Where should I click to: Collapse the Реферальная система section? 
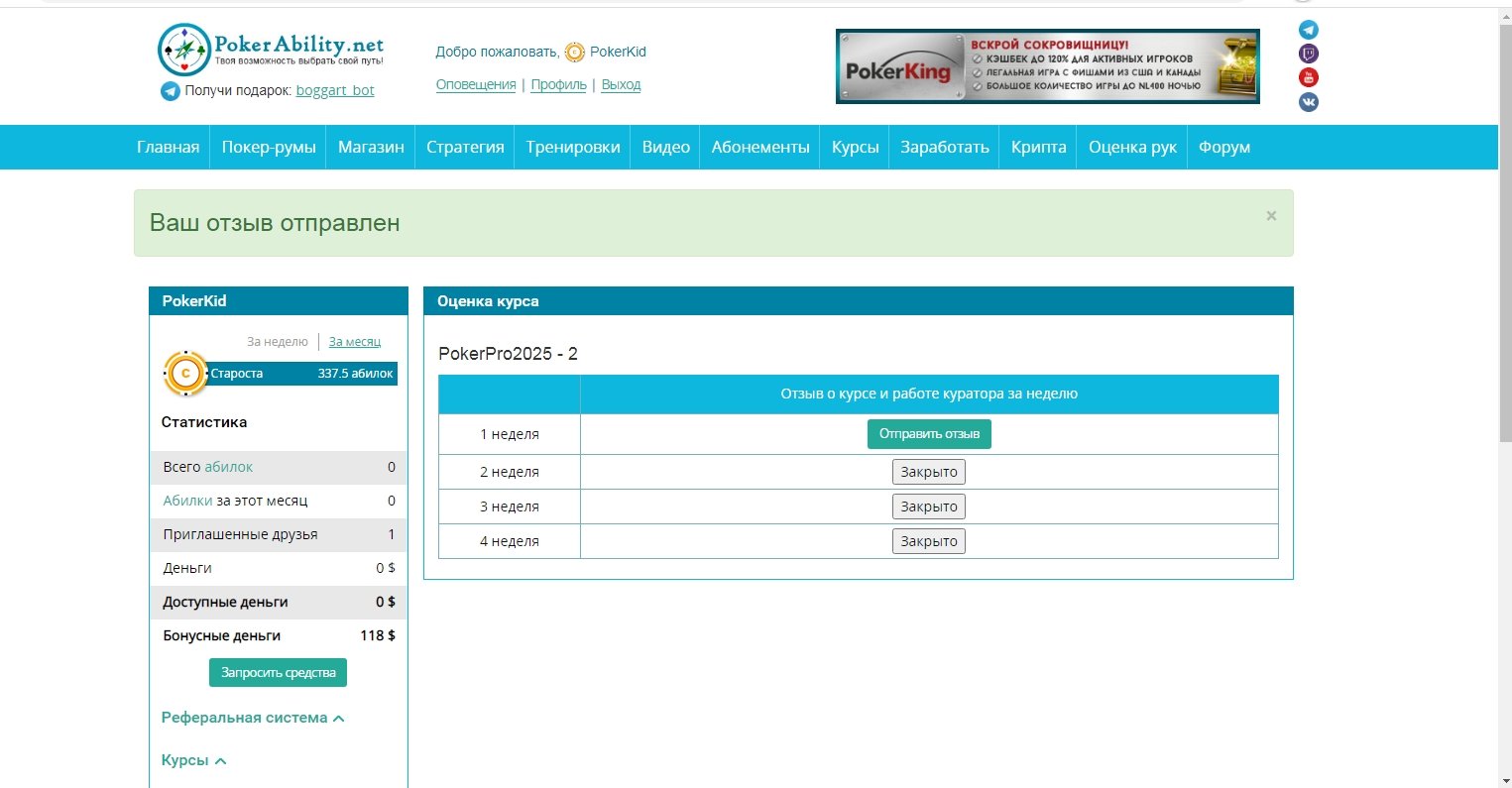point(253,718)
